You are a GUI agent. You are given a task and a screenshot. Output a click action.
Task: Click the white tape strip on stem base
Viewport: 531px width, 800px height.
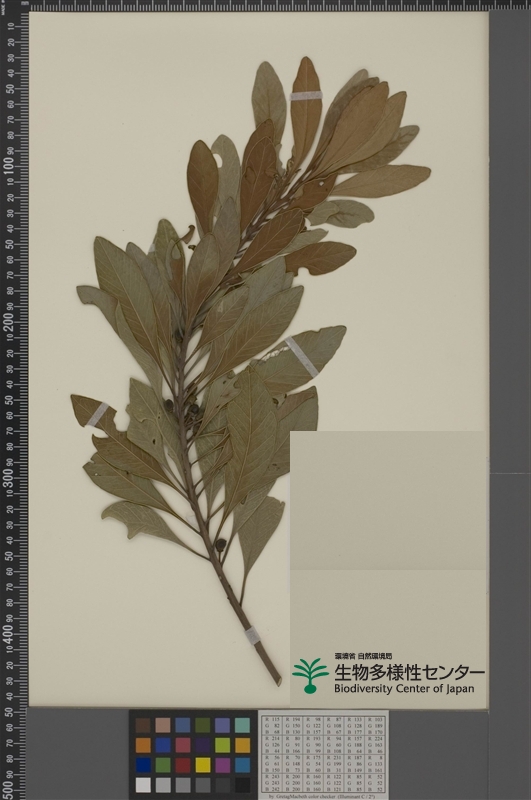pyautogui.click(x=252, y=636)
